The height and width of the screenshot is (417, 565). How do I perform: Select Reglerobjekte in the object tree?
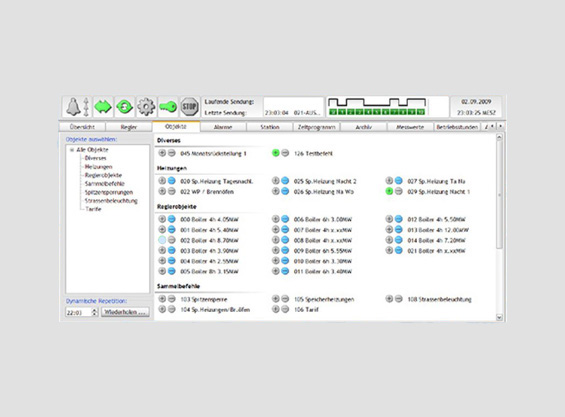(103, 175)
